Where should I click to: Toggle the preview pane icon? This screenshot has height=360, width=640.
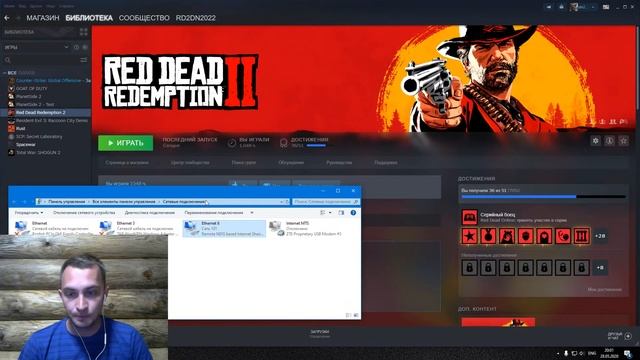(341, 213)
